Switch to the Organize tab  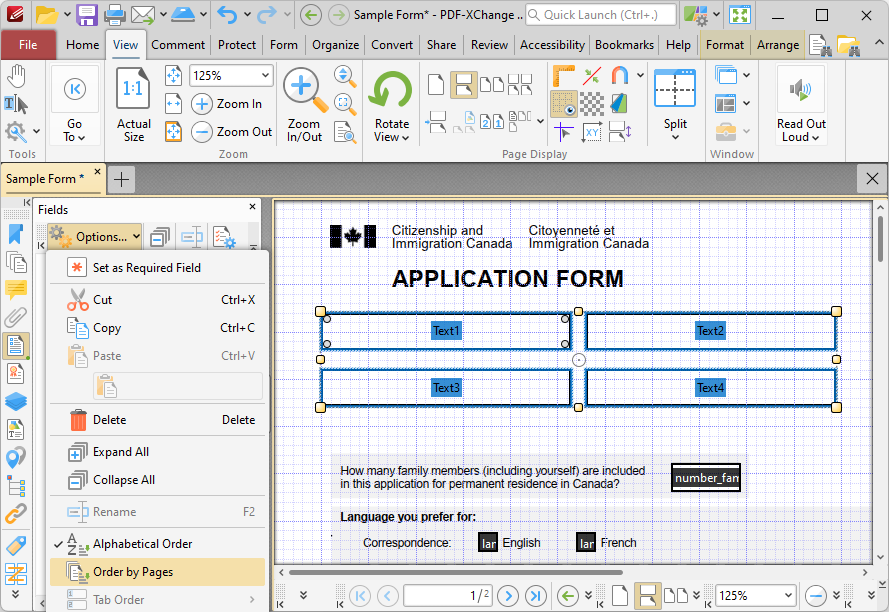pos(336,45)
